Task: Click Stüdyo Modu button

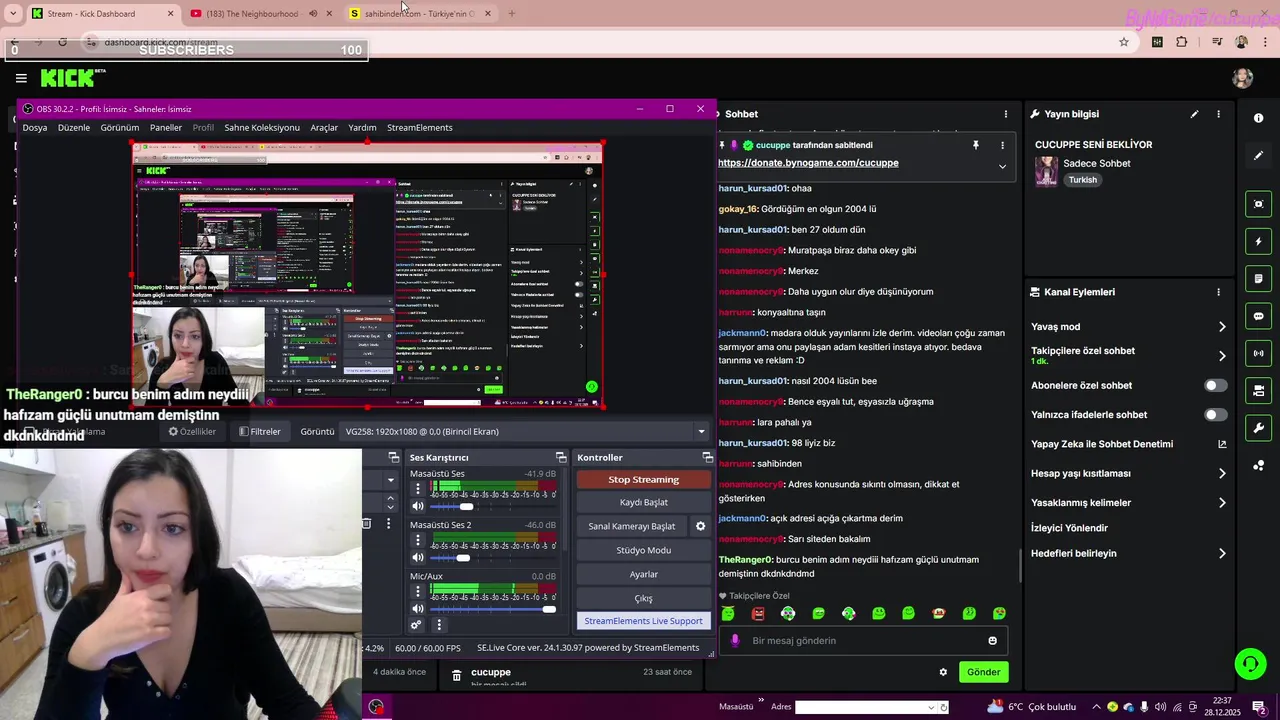Action: click(x=644, y=550)
